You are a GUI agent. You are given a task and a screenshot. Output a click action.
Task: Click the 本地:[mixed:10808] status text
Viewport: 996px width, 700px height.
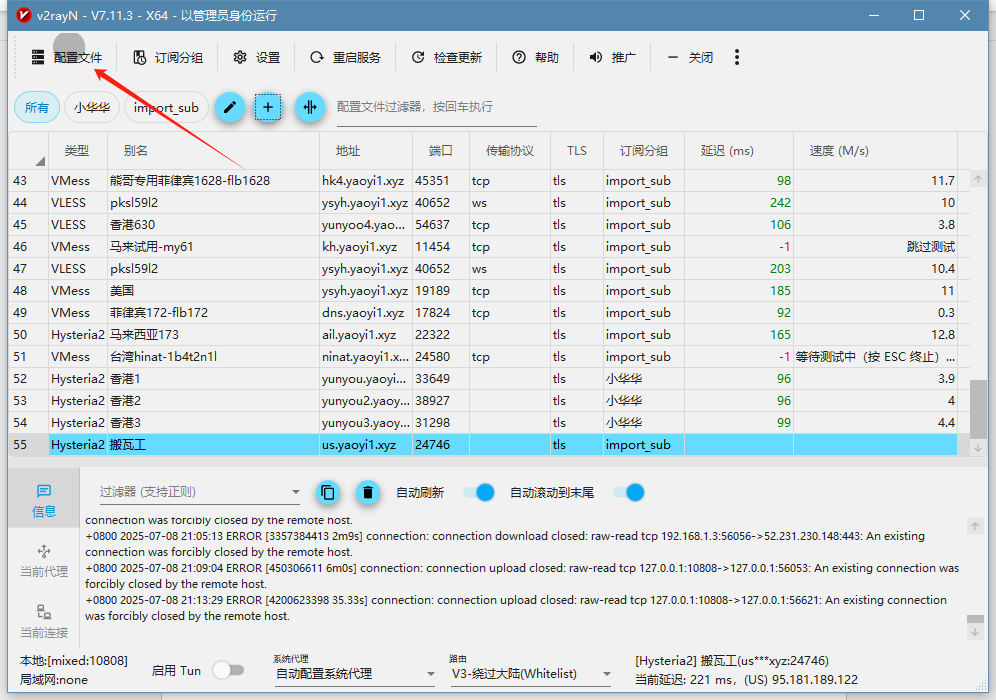(x=74, y=661)
